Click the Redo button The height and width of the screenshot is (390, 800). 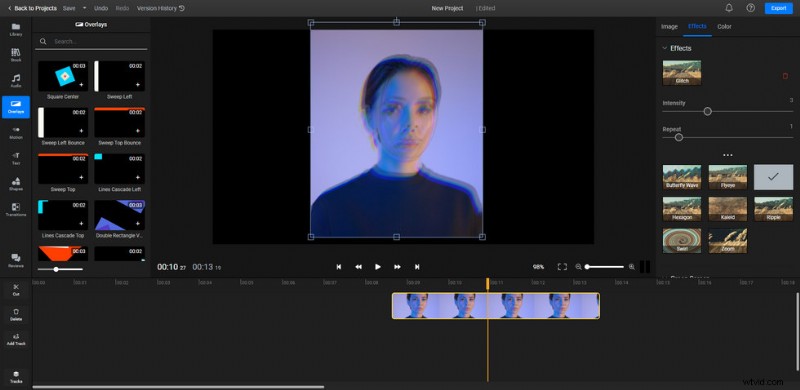point(122,8)
